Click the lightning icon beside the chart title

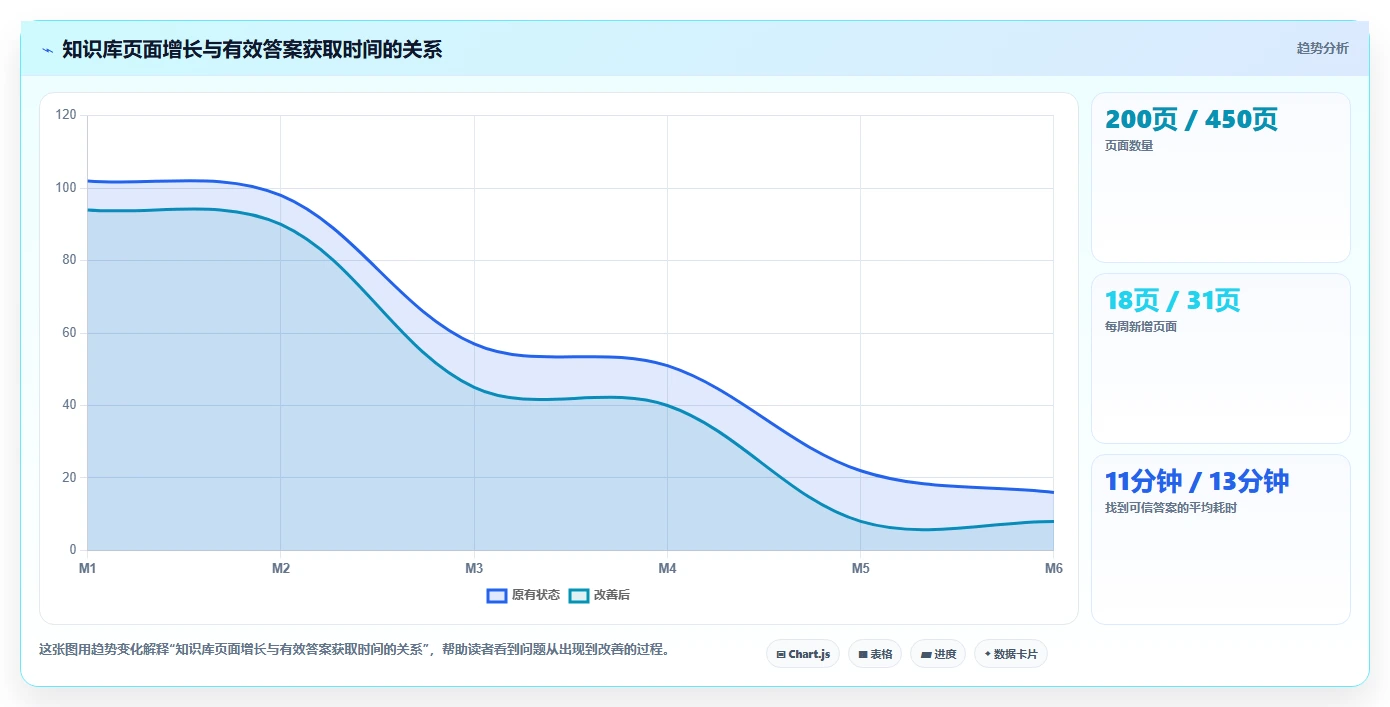(x=47, y=50)
